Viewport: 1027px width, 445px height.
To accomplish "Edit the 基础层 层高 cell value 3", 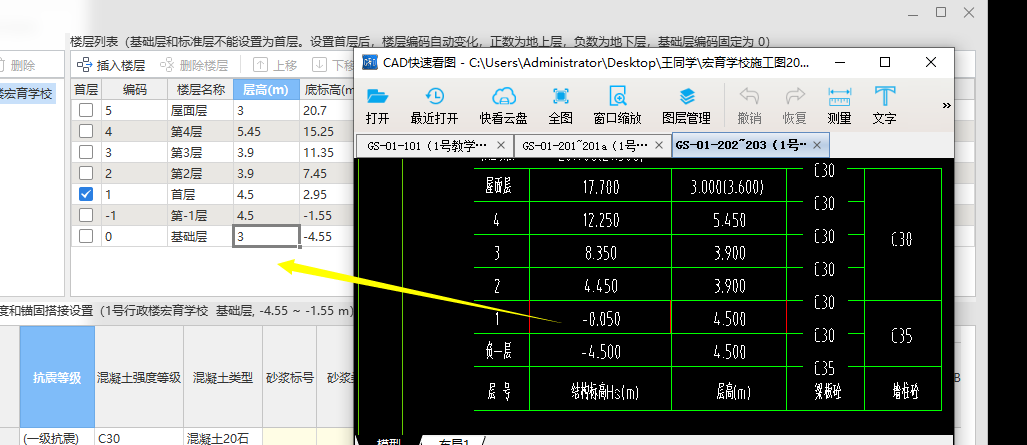I will 267,236.
